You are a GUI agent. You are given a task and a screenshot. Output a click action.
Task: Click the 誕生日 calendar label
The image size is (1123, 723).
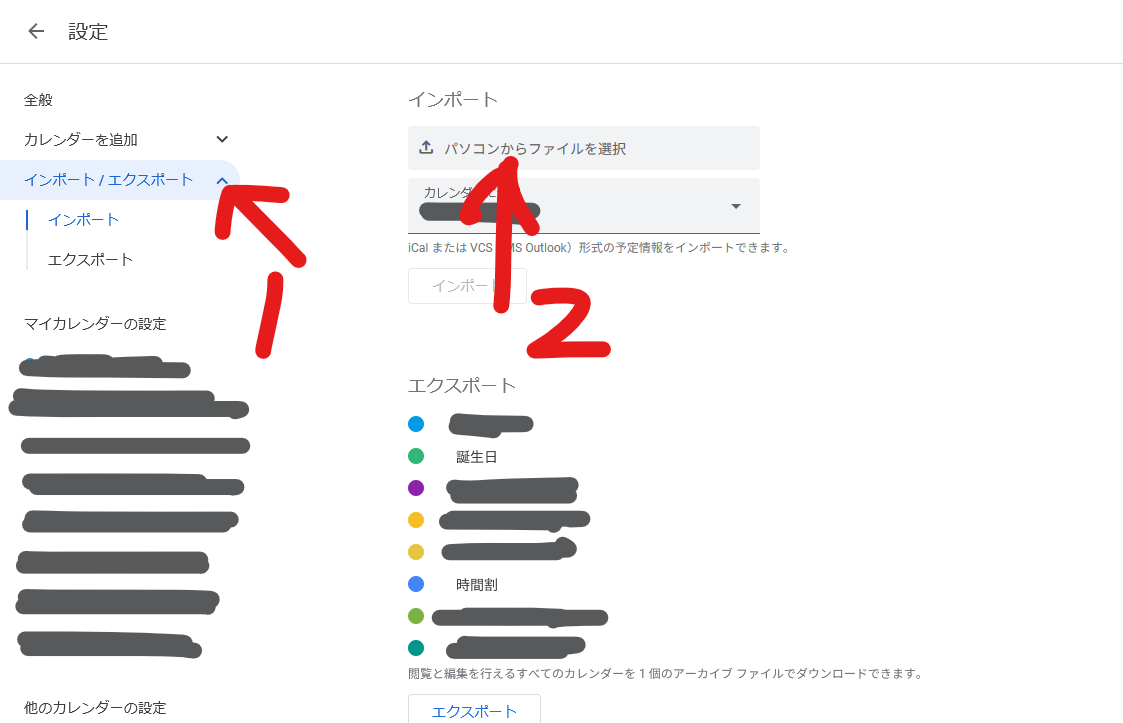click(477, 456)
